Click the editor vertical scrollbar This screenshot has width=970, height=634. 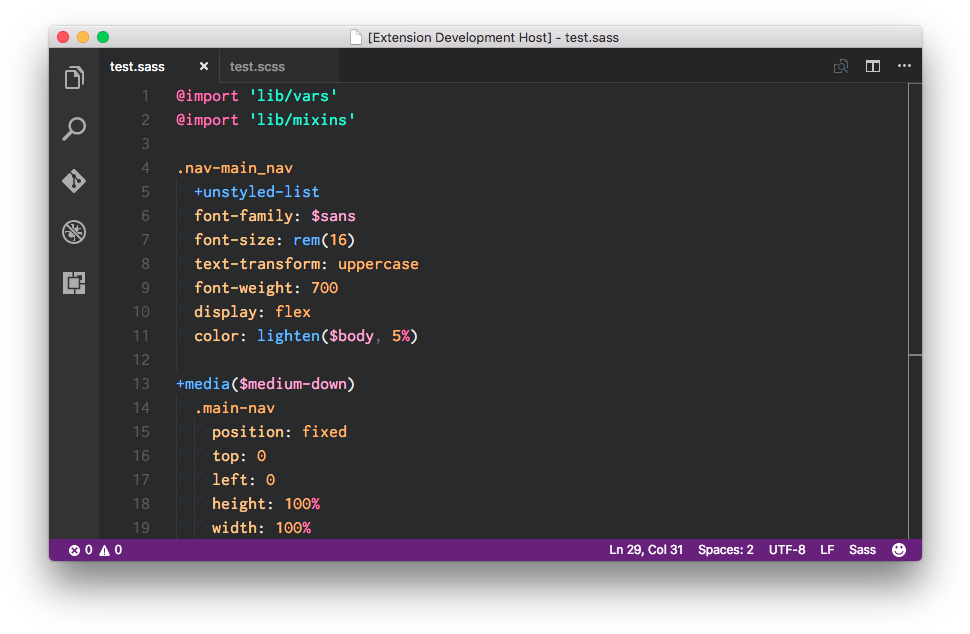pos(915,220)
